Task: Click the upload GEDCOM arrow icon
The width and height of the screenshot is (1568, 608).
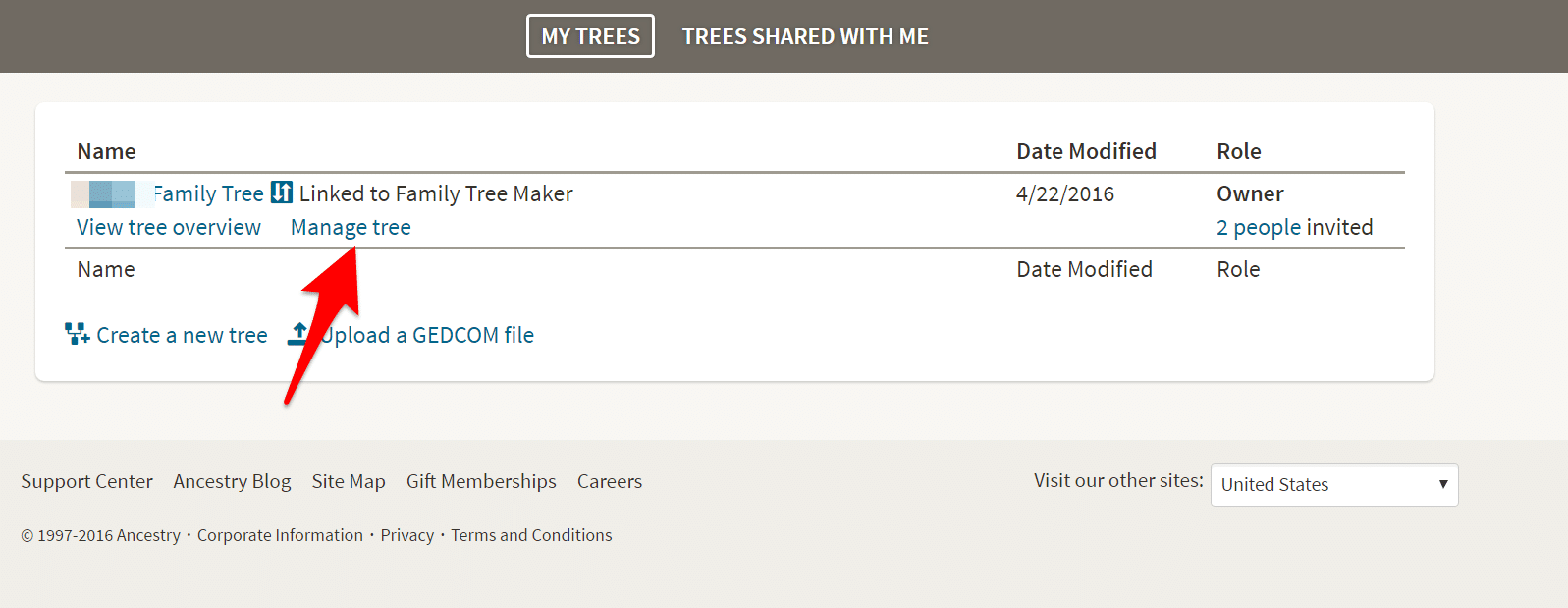Action: (298, 334)
